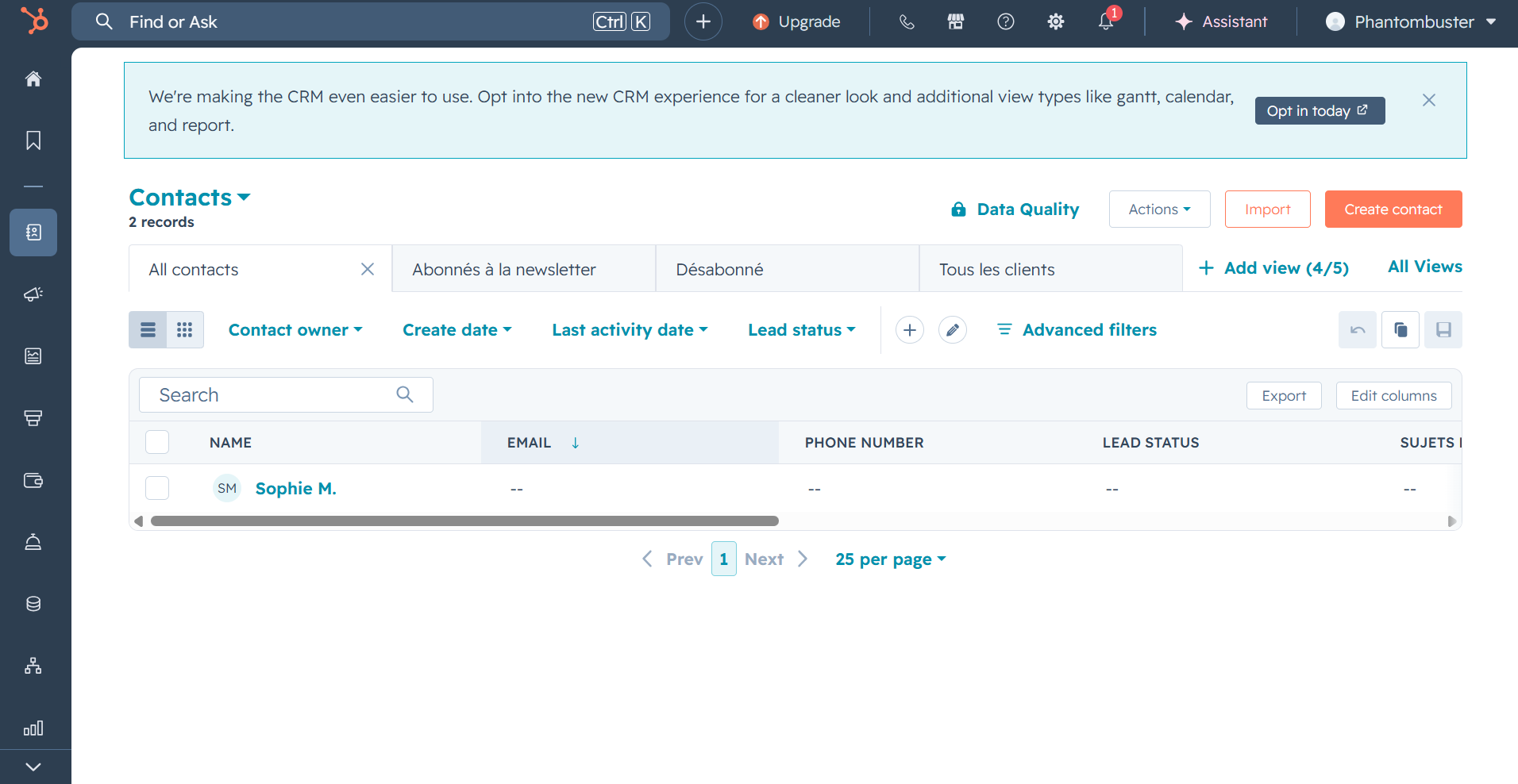This screenshot has height=784, width=1518.
Task: Open the Commerce wallet sidebar icon
Action: (33, 480)
